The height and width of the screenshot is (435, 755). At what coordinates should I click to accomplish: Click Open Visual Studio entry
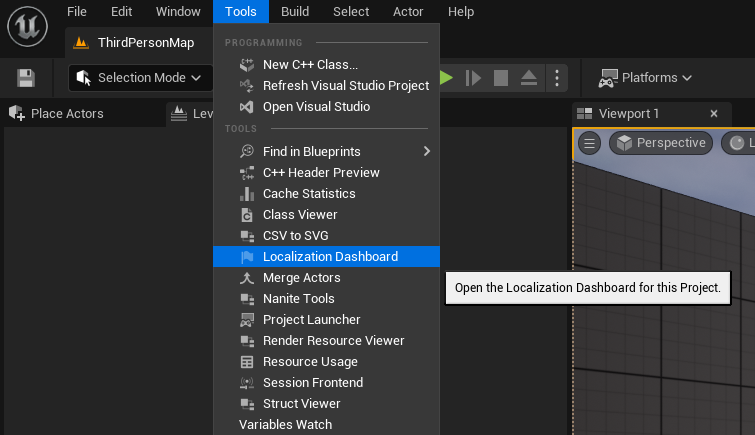316,107
